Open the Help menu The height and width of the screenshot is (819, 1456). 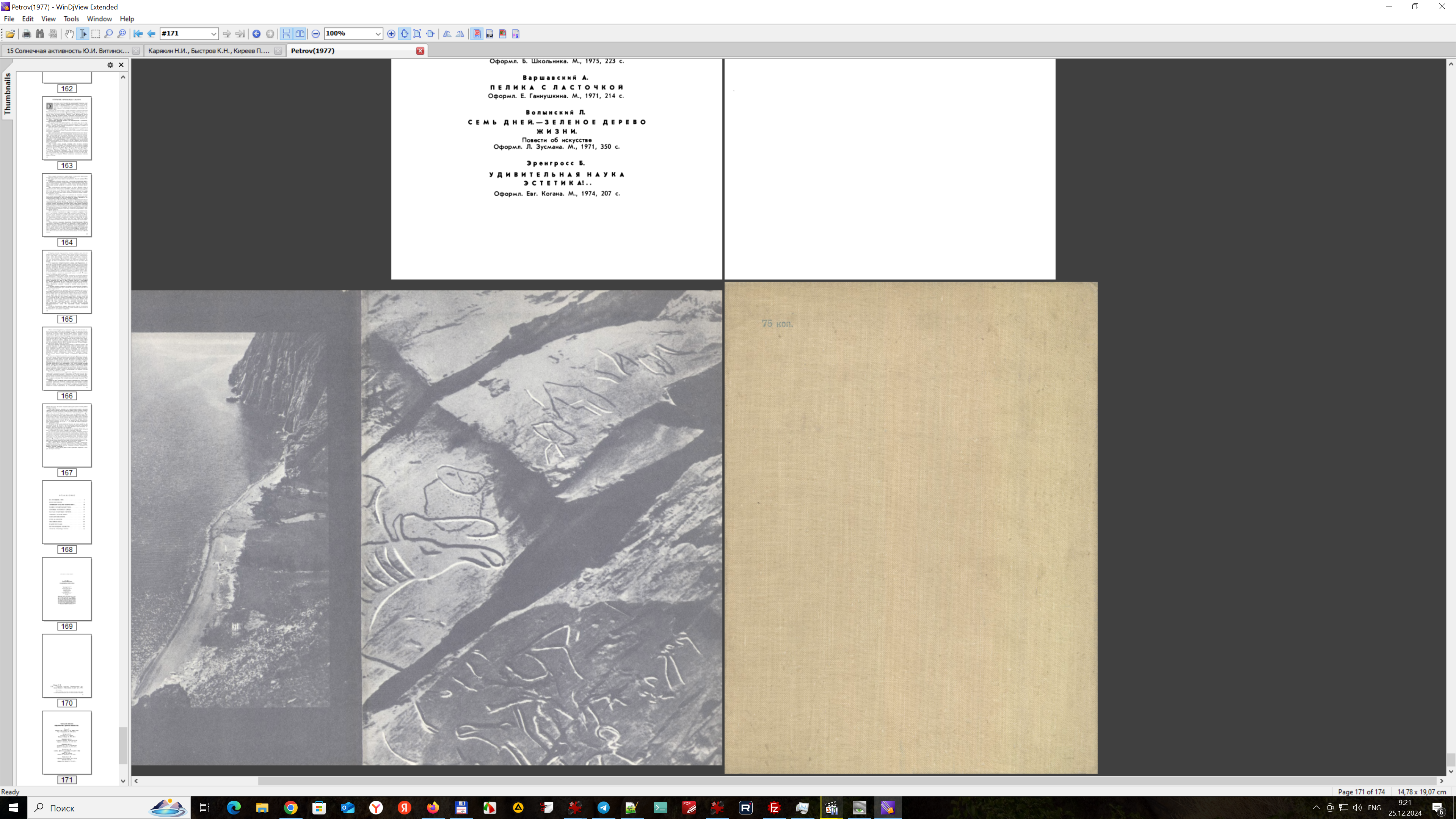pyautogui.click(x=127, y=19)
